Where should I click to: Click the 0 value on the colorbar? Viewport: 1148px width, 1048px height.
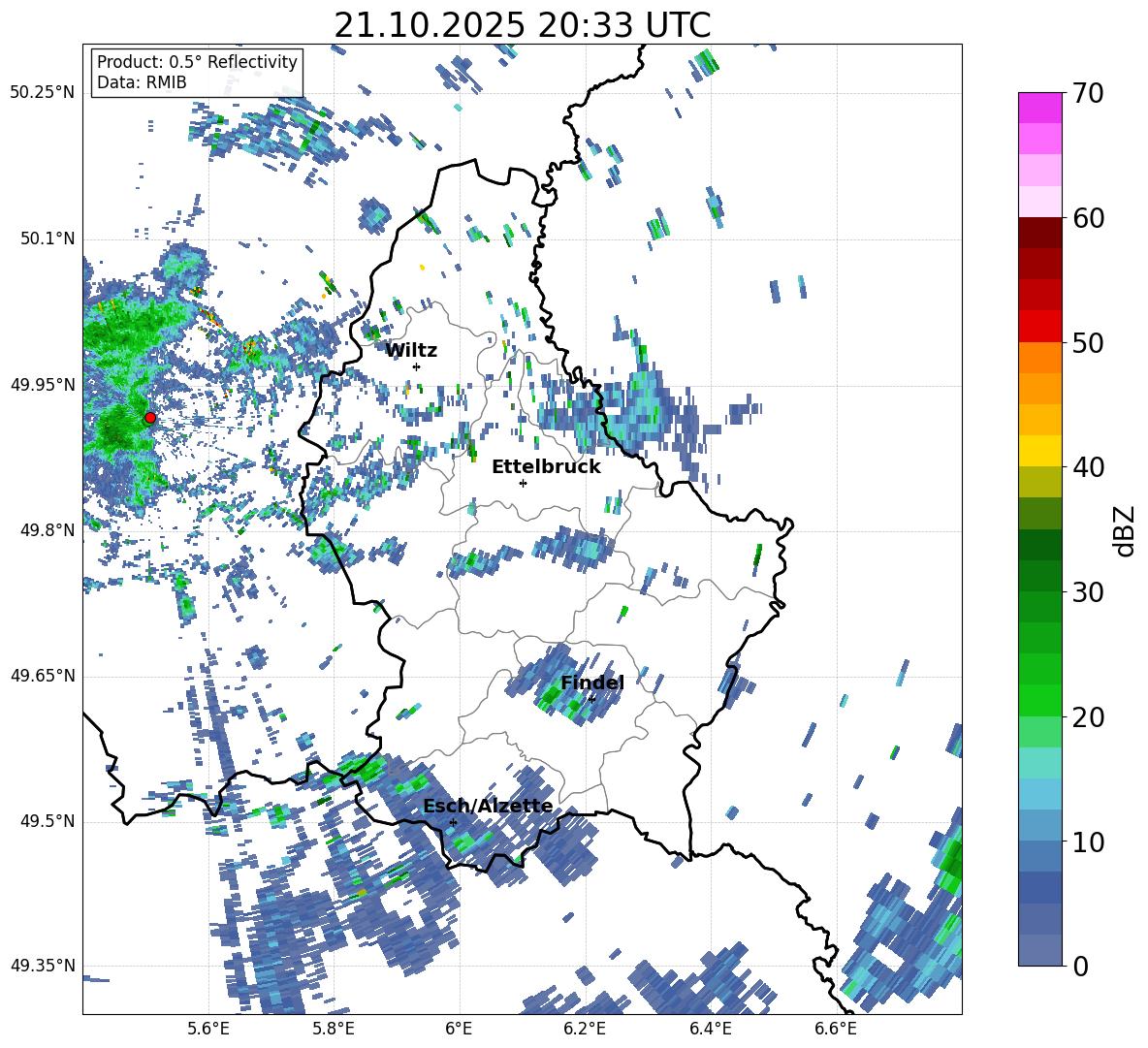point(1080,966)
